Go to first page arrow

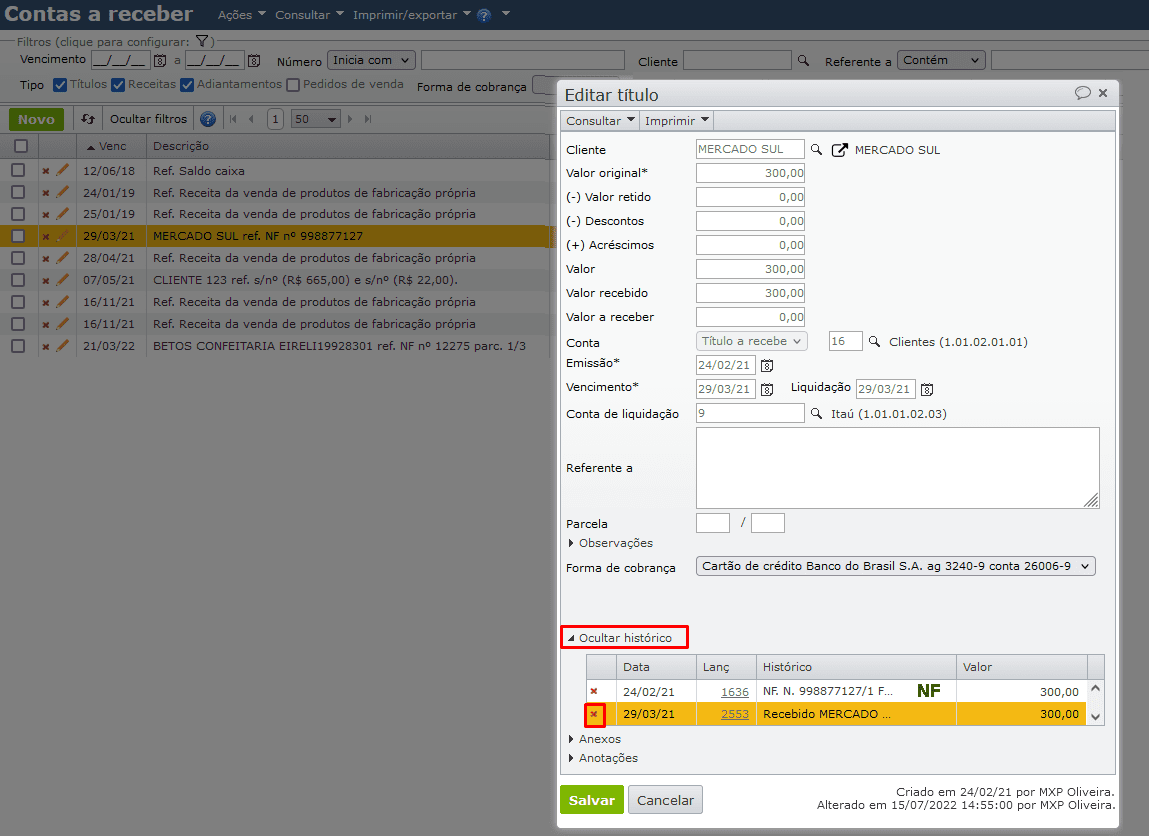click(x=234, y=119)
